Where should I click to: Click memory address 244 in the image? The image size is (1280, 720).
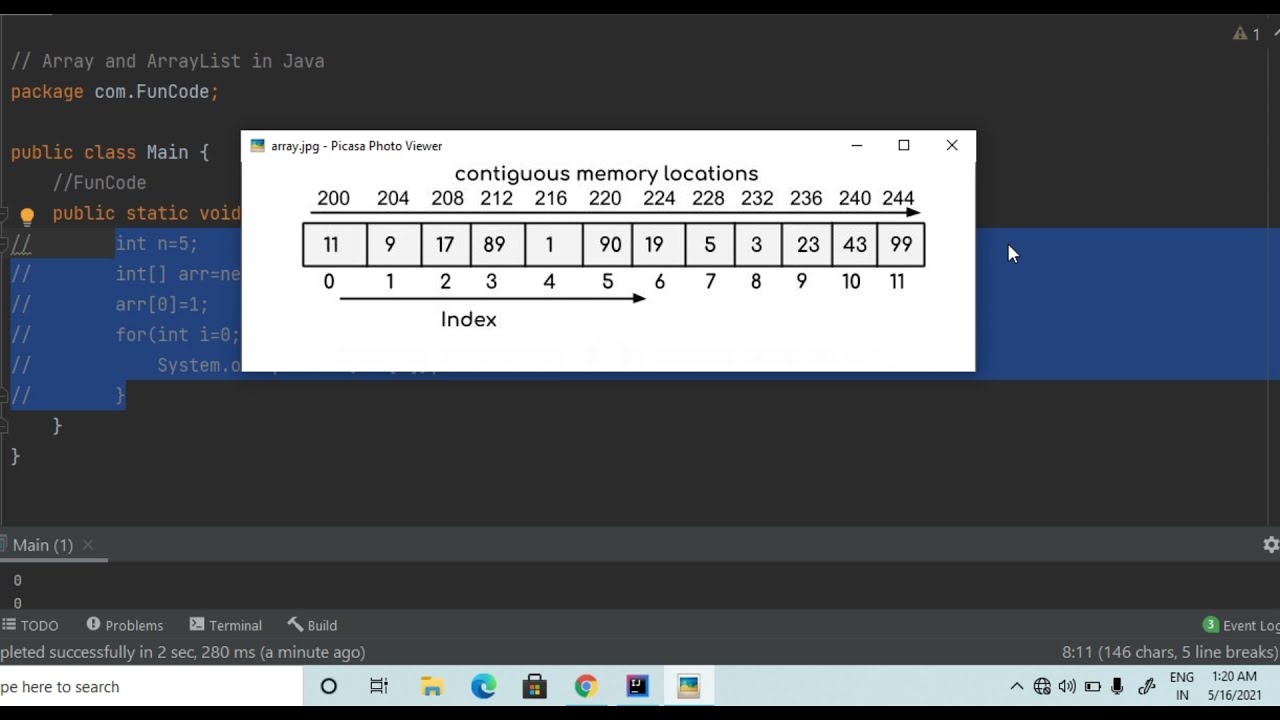tap(898, 198)
